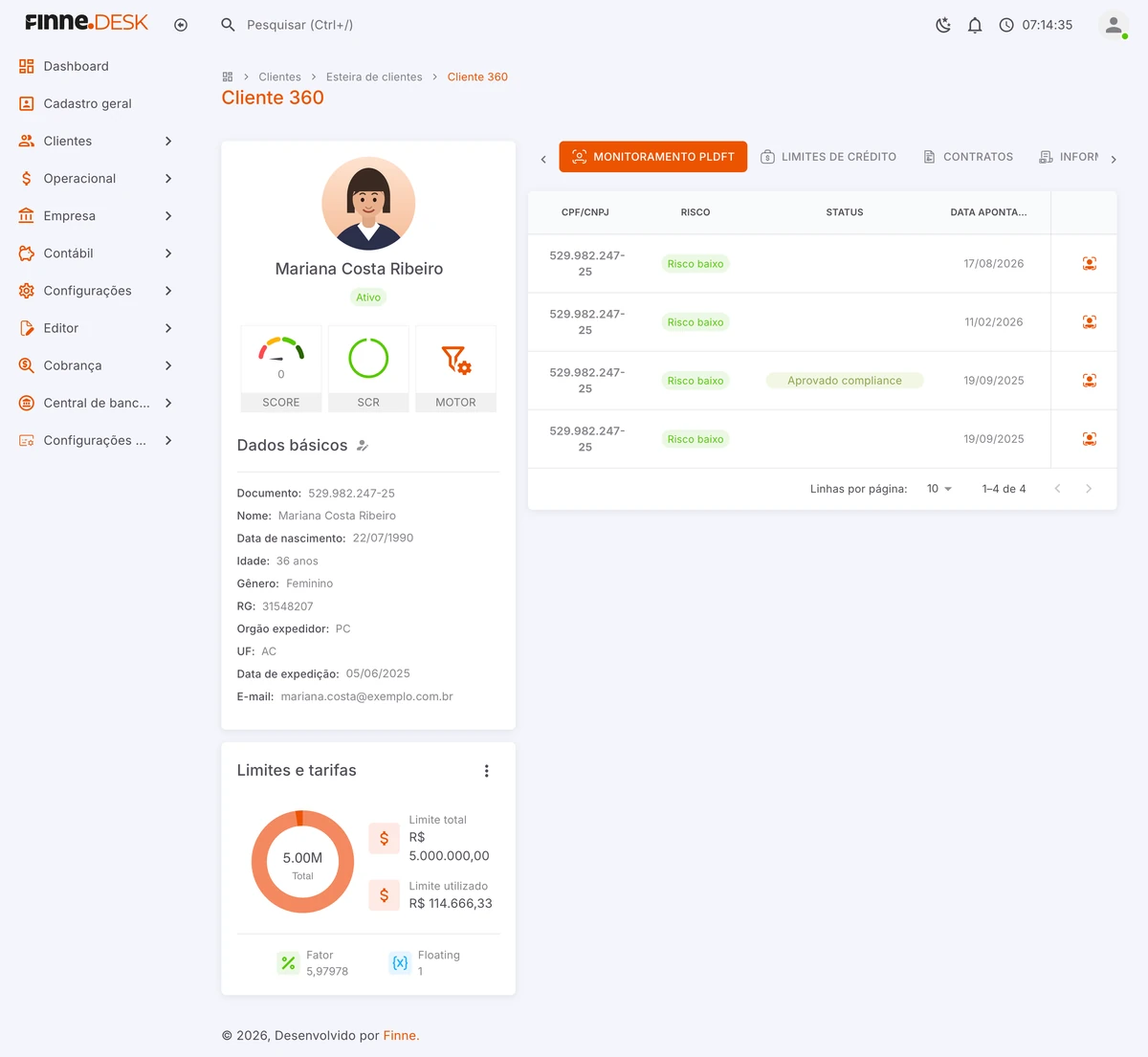
Task: Sort by the RISCO column header
Action: (695, 212)
